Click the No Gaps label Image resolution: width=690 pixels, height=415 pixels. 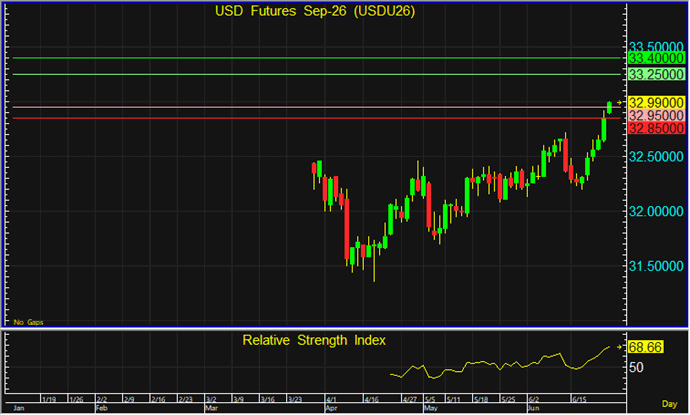point(28,322)
